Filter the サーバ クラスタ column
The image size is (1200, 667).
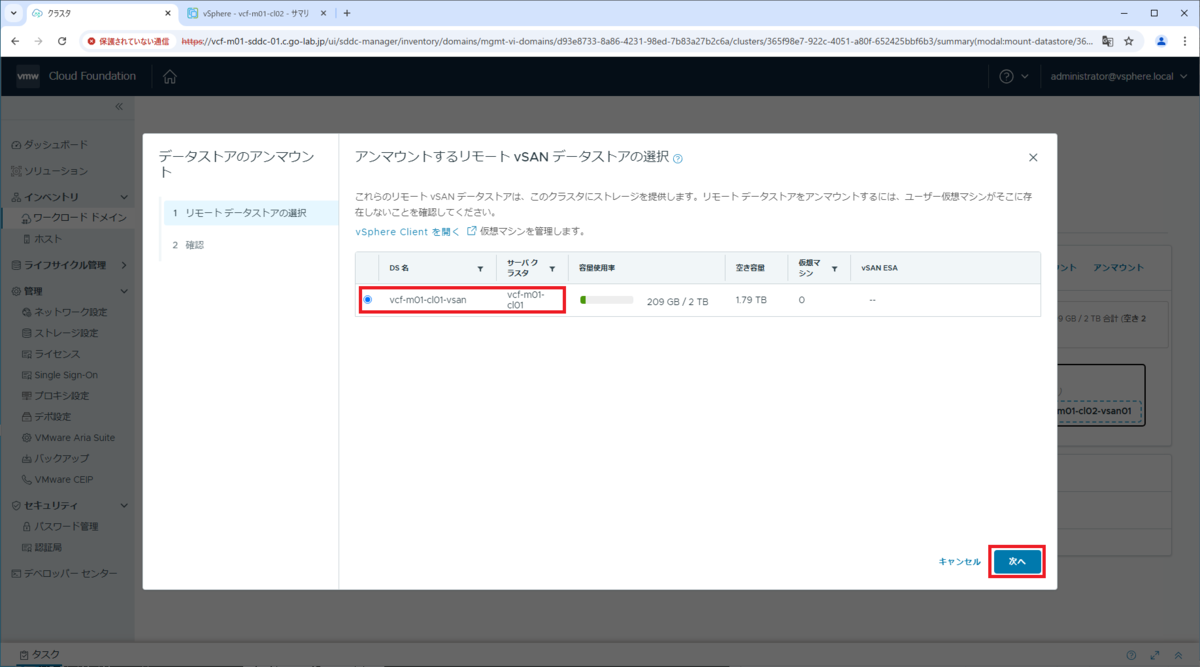[x=552, y=269]
